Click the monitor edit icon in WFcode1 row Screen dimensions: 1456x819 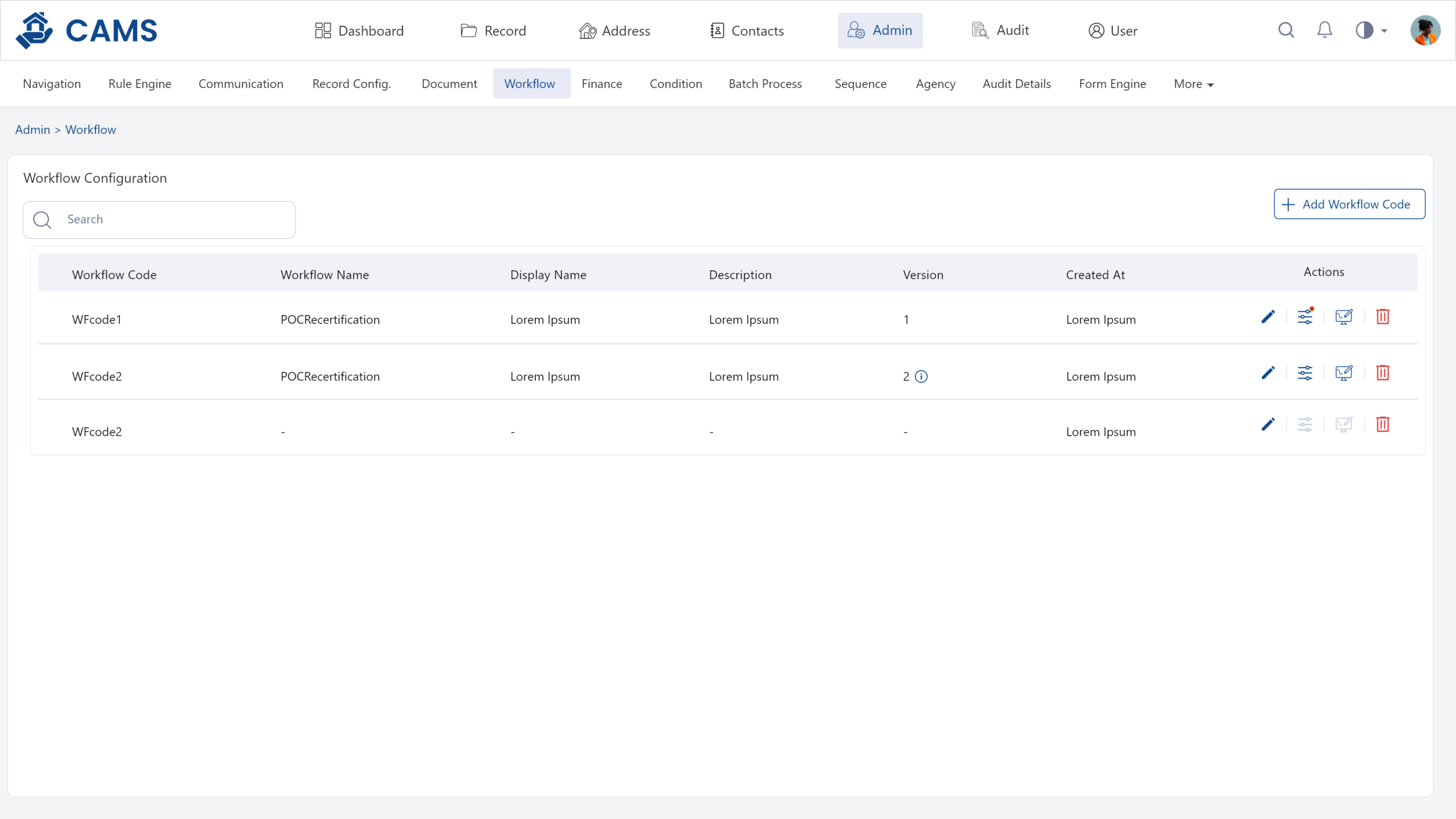tap(1343, 317)
